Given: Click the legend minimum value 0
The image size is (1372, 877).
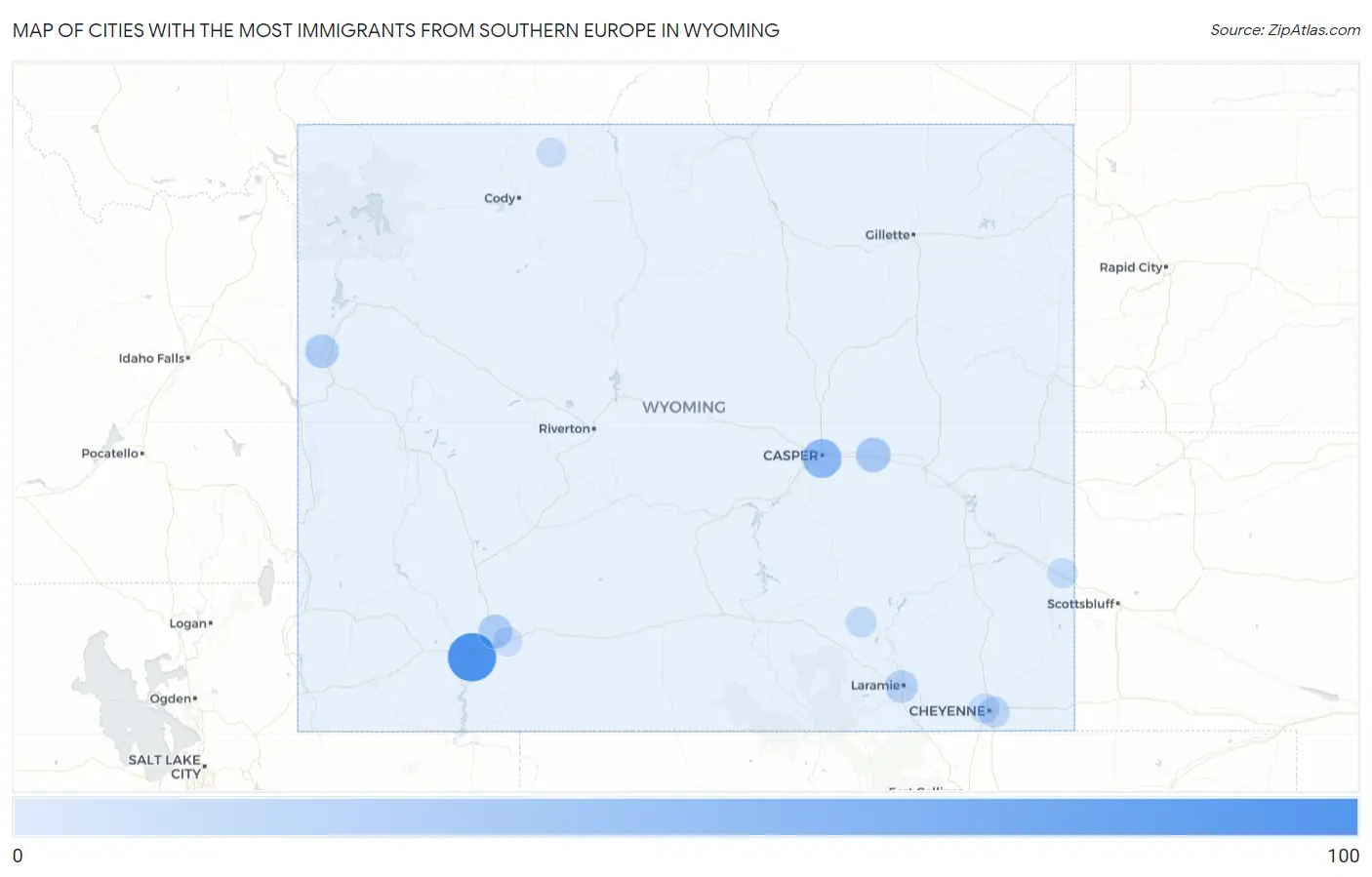Looking at the screenshot, I should pyautogui.click(x=18, y=856).
